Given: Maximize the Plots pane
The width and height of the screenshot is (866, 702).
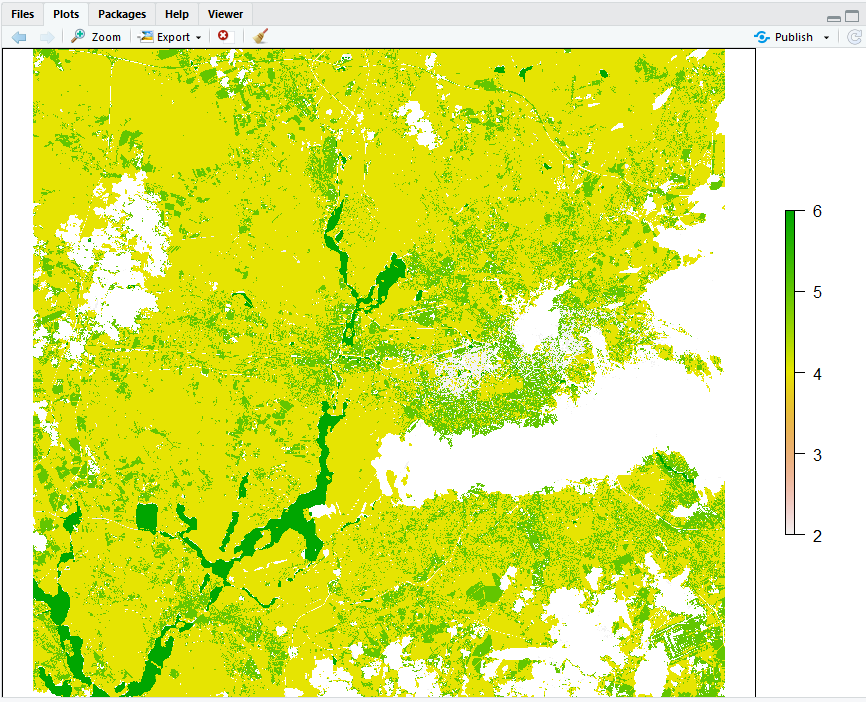Looking at the screenshot, I should [x=852, y=17].
